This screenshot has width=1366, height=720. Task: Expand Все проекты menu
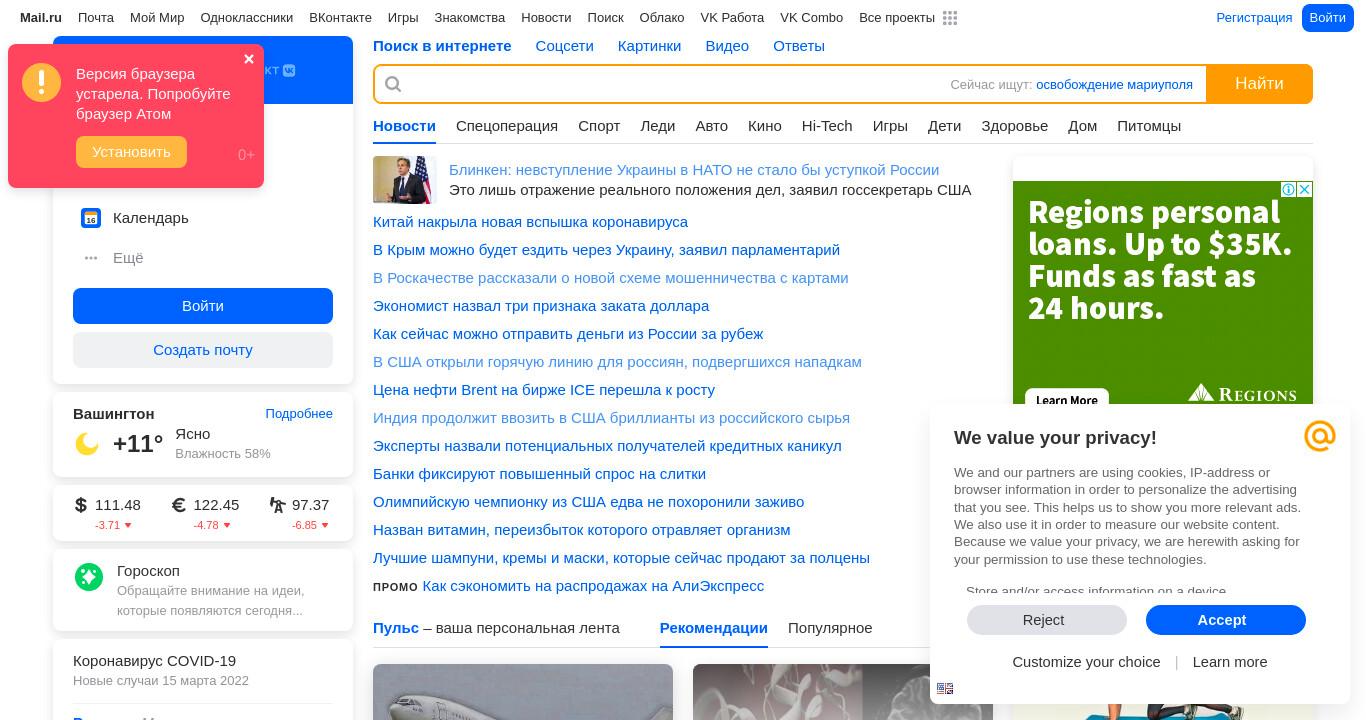click(x=897, y=18)
